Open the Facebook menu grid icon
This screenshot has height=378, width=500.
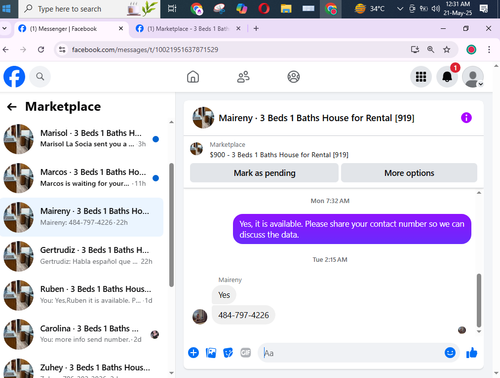421,77
